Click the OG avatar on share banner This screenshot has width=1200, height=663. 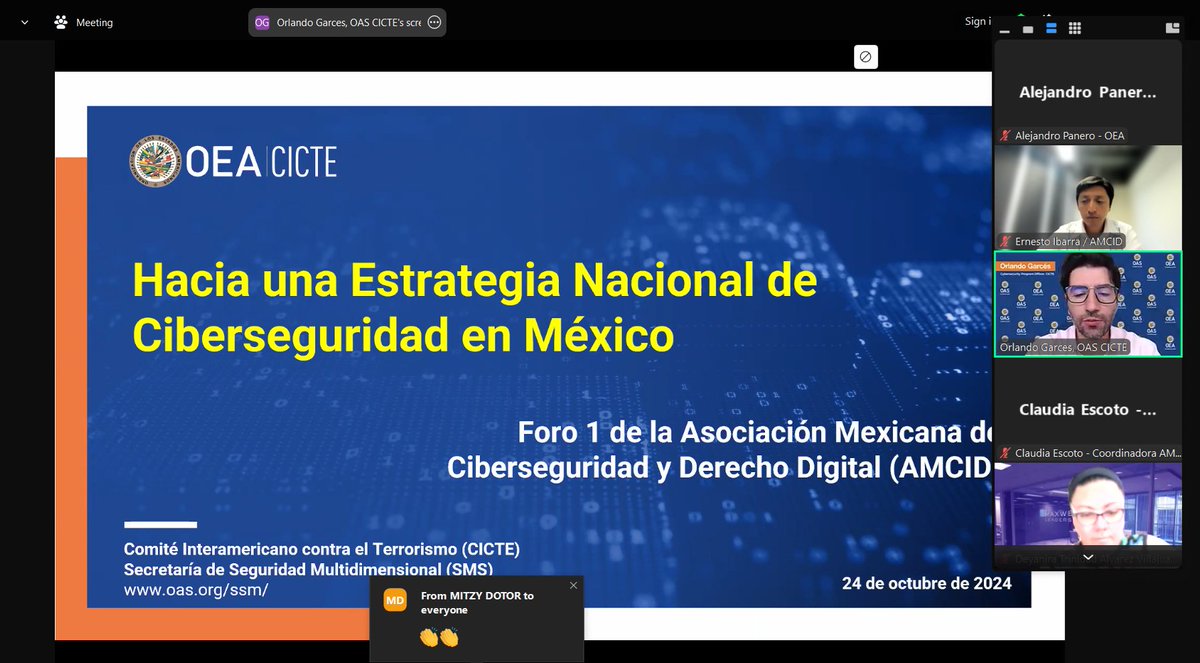tap(262, 22)
